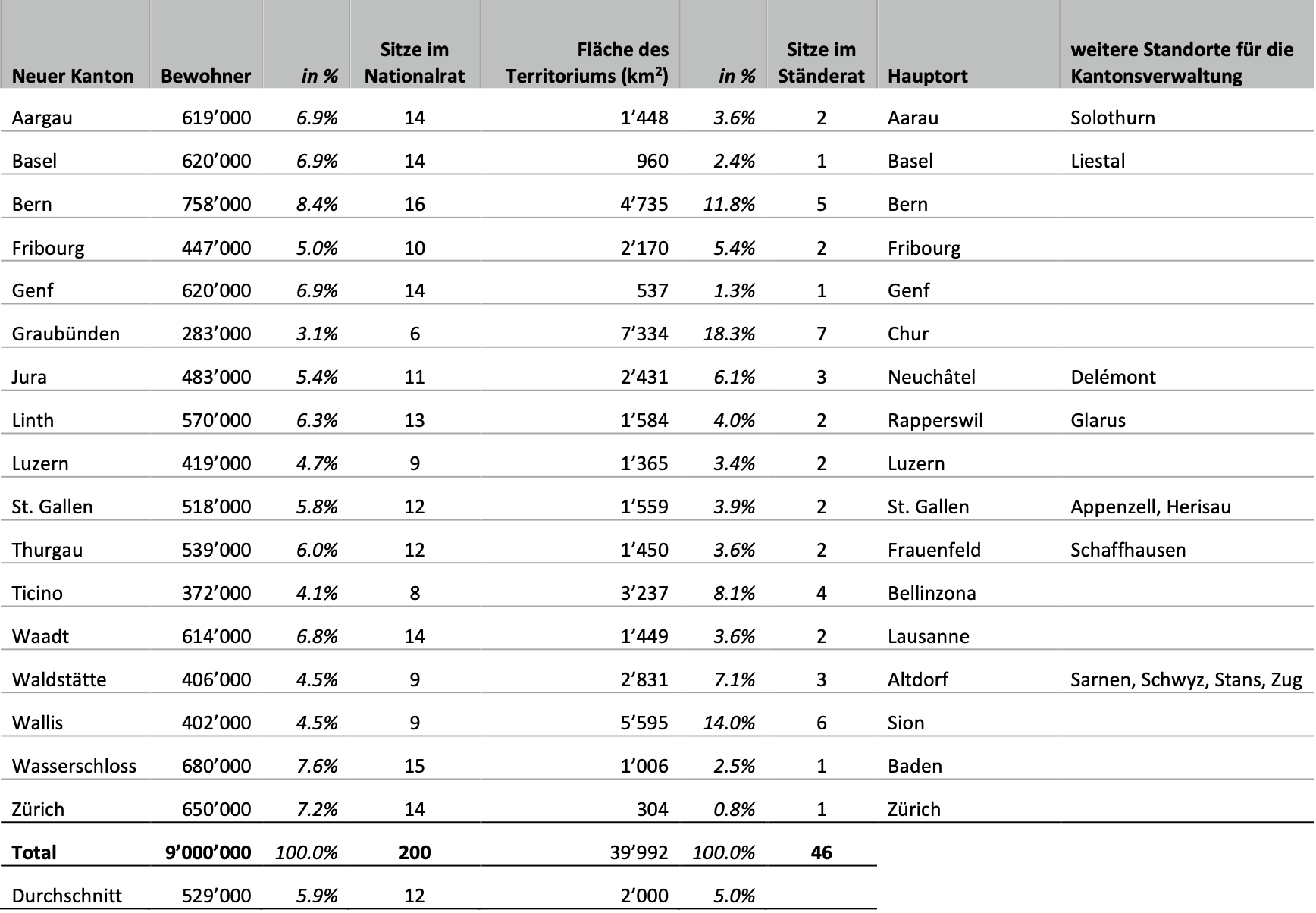The image size is (1316, 913).
Task: Select the 'Aargau' canton cell
Action: 42,118
